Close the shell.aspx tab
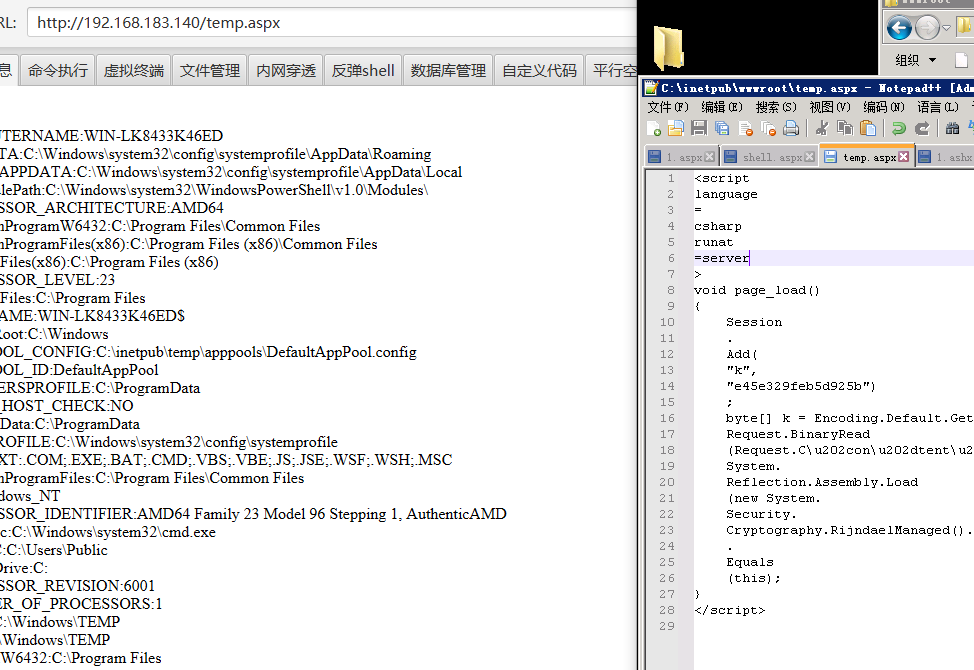 [809, 157]
